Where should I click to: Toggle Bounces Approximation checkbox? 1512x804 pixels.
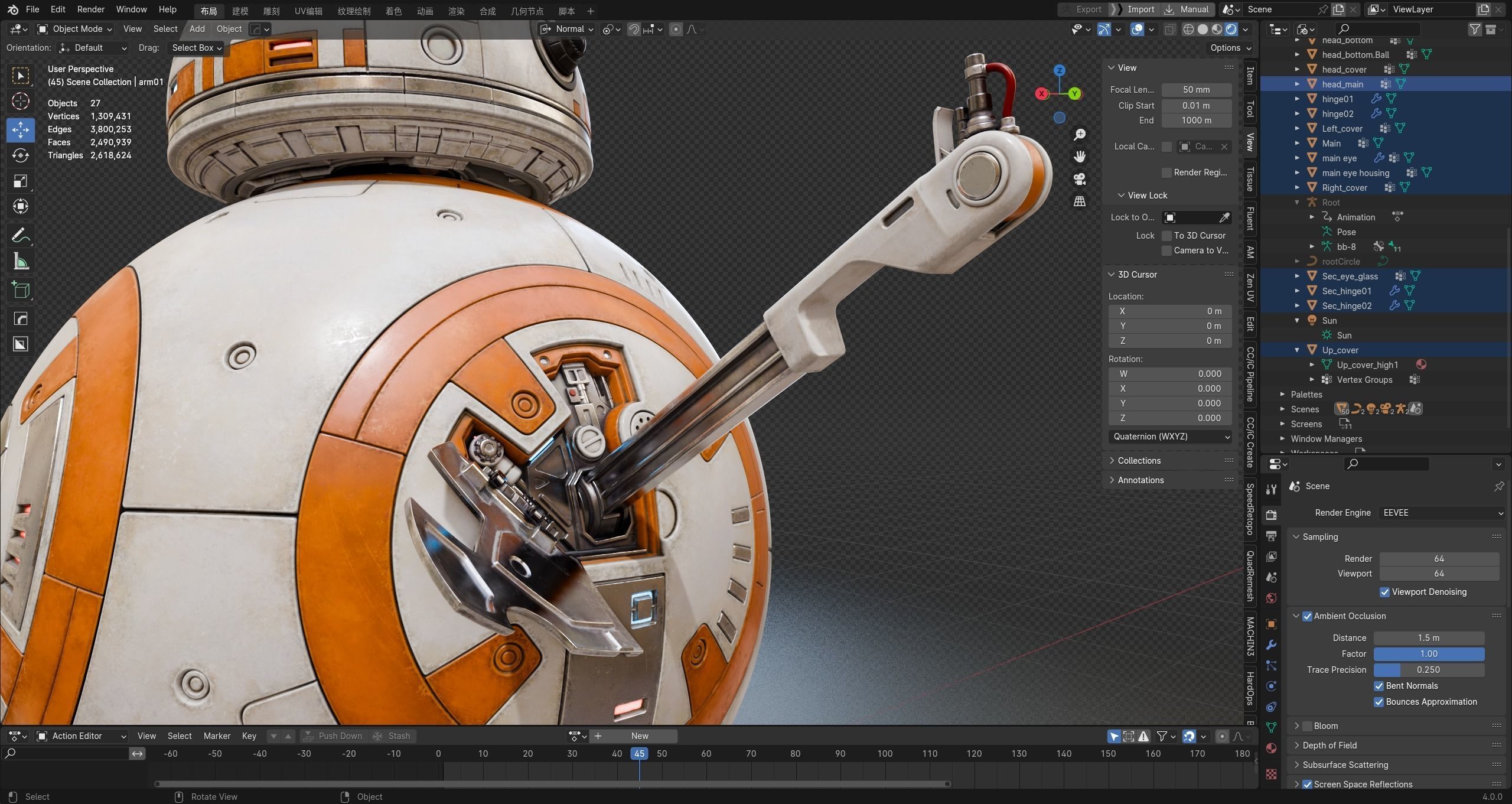click(1379, 702)
